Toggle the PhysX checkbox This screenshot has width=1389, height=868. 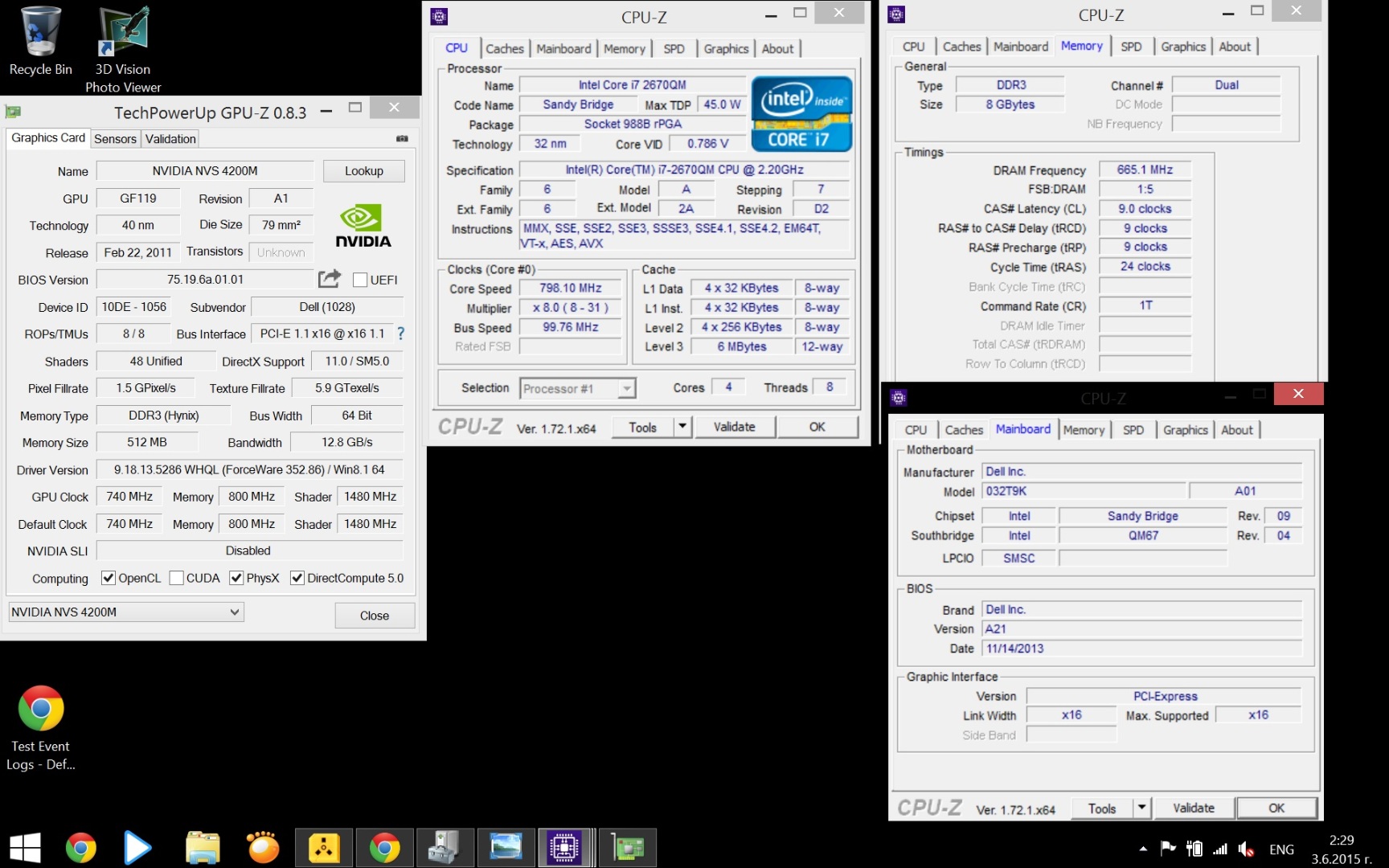click(236, 578)
